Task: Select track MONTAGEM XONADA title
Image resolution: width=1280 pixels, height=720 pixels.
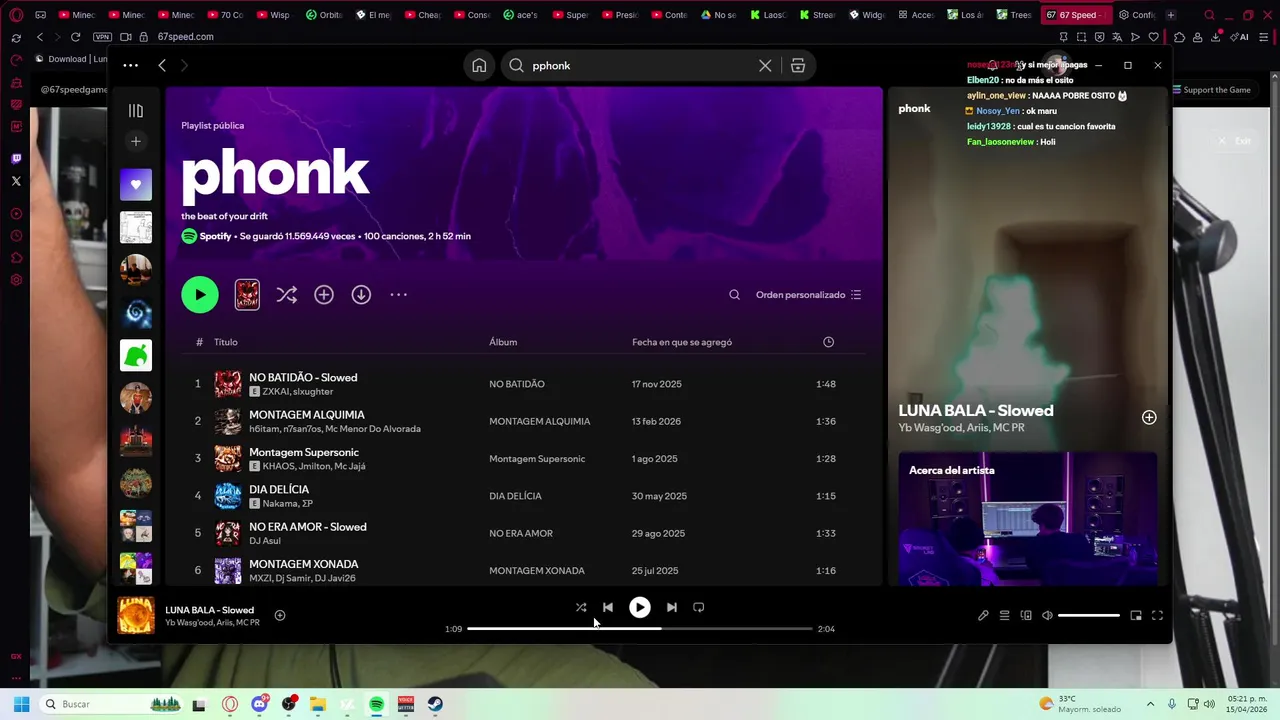Action: (x=304, y=564)
